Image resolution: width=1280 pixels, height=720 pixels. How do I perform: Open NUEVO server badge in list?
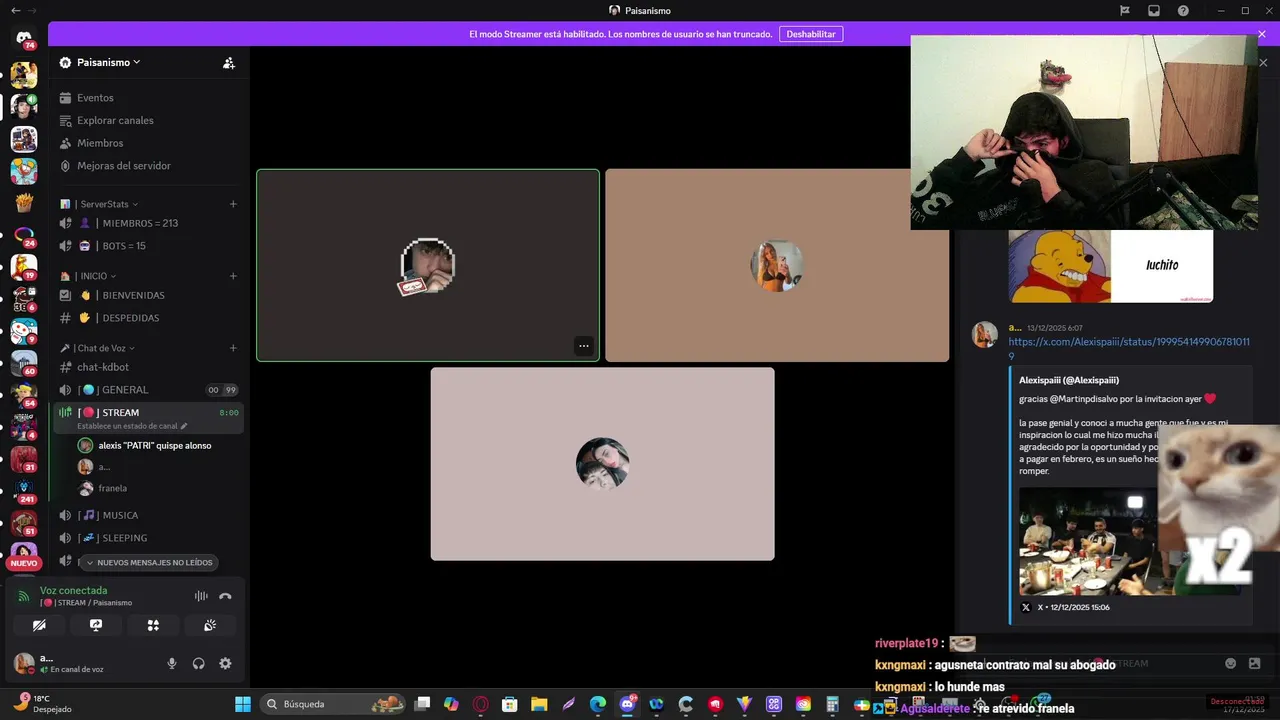click(x=24, y=563)
